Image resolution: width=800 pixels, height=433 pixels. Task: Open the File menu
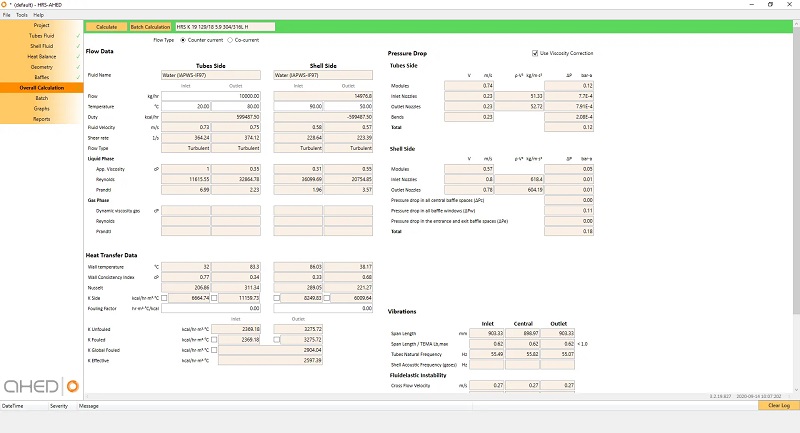pos(7,15)
